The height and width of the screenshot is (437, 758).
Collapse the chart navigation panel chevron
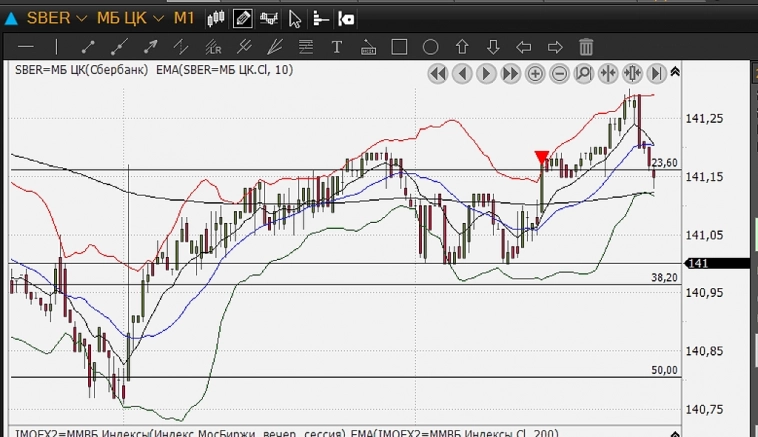point(676,72)
